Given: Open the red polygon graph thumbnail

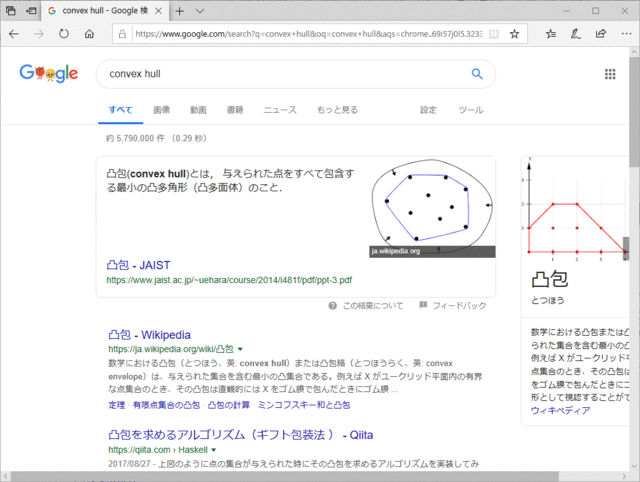Looking at the screenshot, I should [x=576, y=210].
